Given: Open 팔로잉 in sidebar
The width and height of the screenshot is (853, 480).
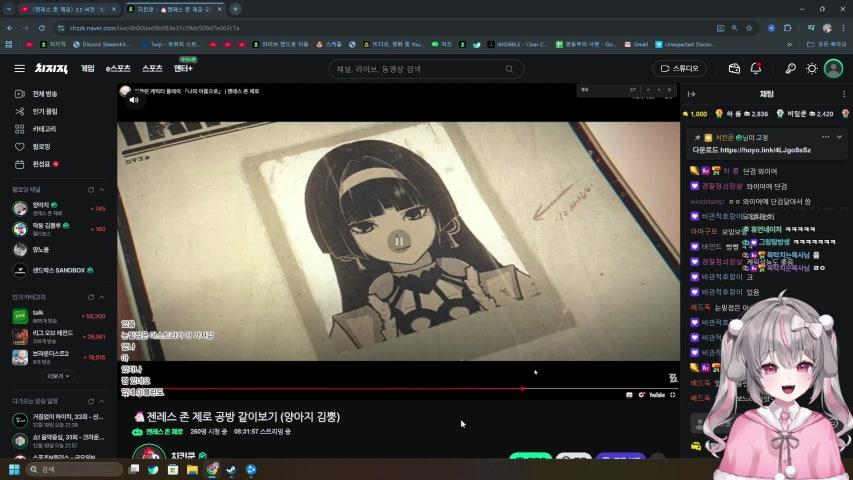Looking at the screenshot, I should [x=41, y=146].
